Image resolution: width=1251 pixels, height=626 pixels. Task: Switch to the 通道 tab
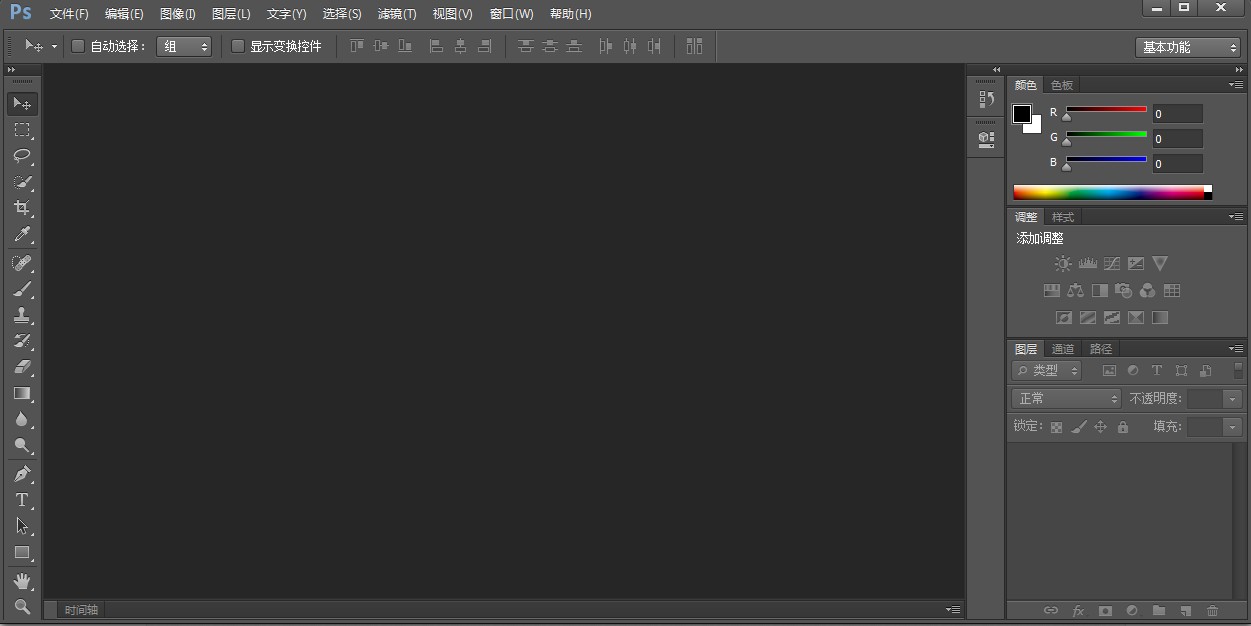1063,349
